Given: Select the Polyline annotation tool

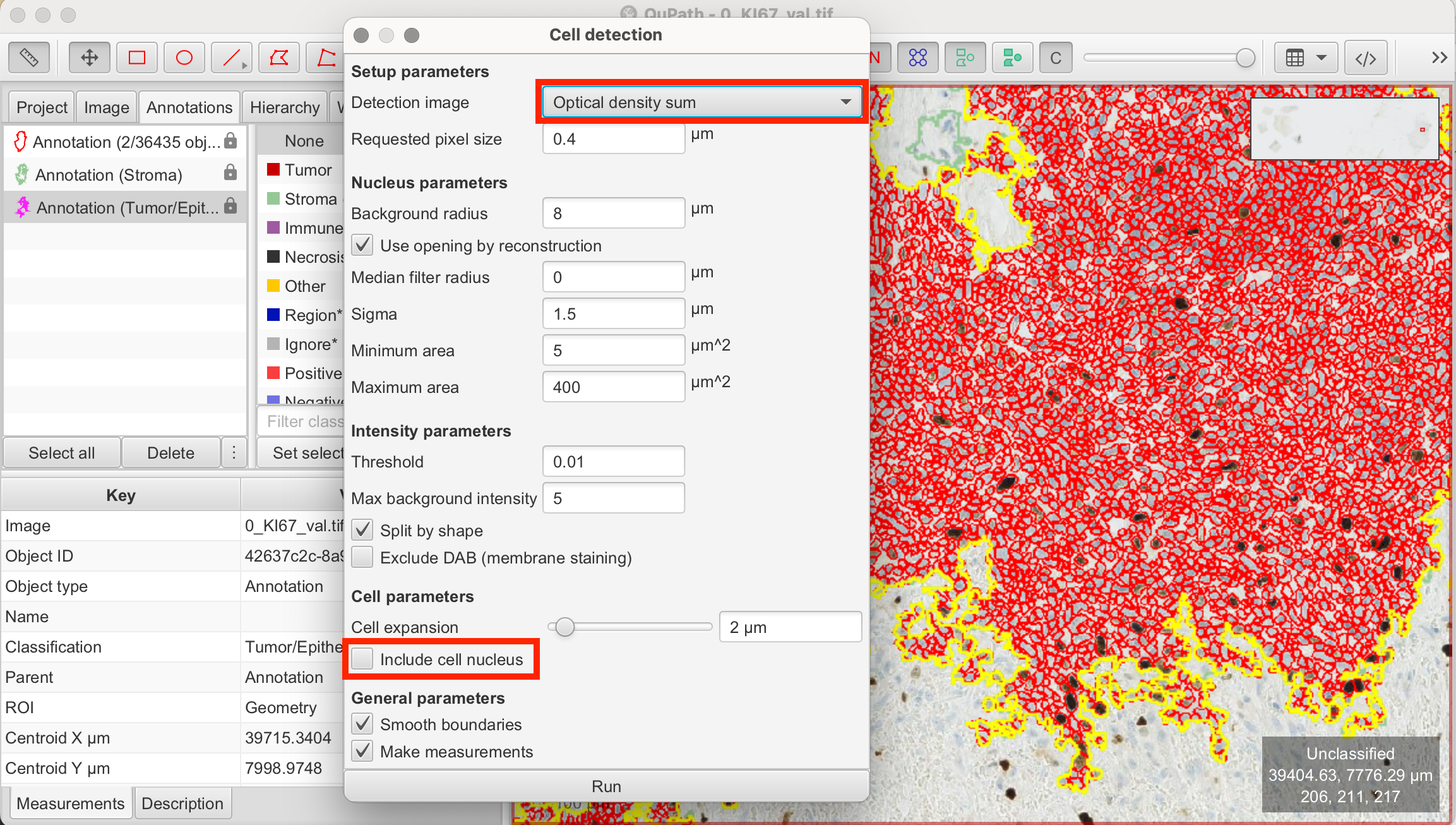Looking at the screenshot, I should [326, 57].
